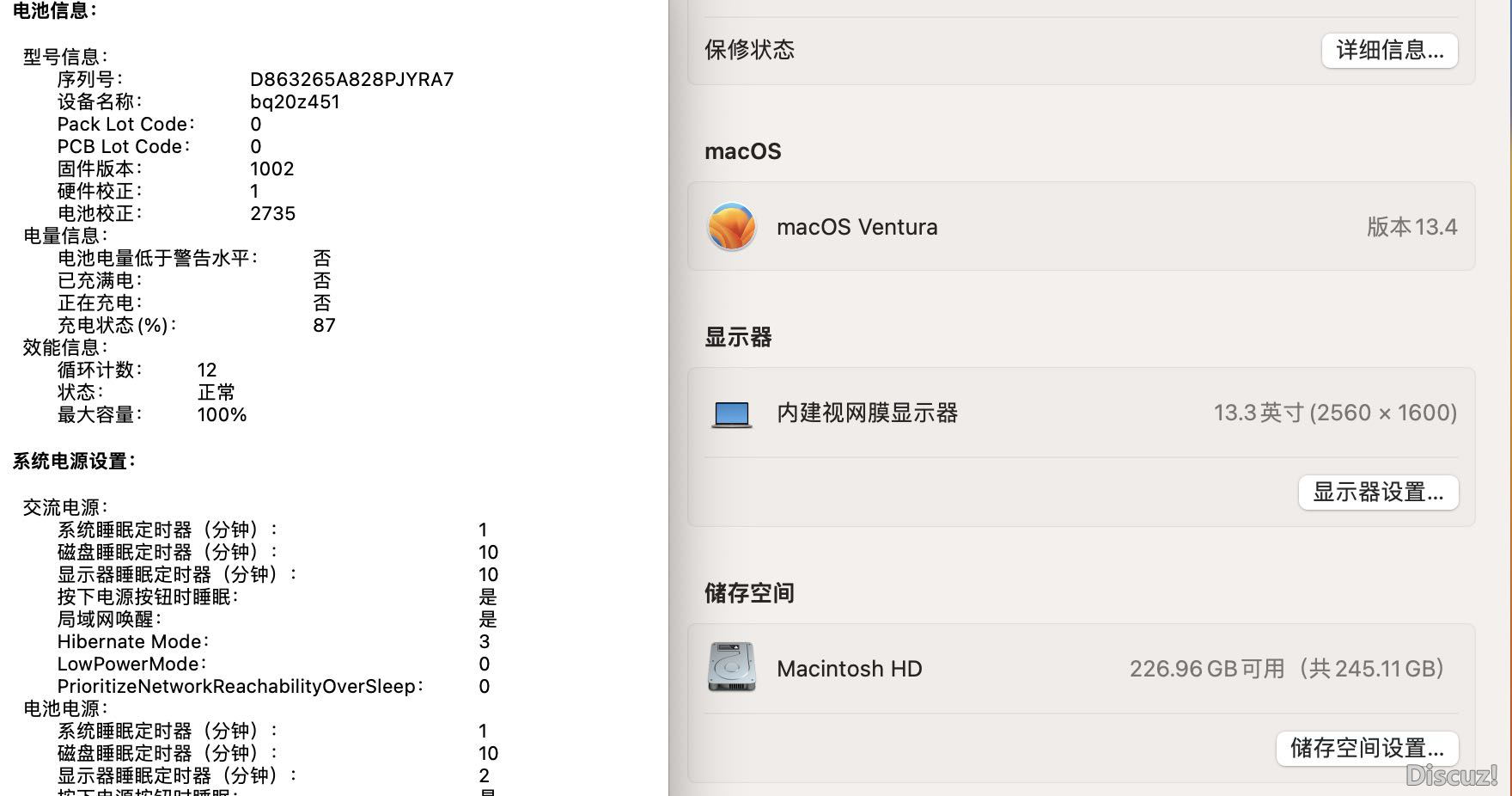Click the 电池信息 heading
1512x796 pixels.
click(x=55, y=11)
